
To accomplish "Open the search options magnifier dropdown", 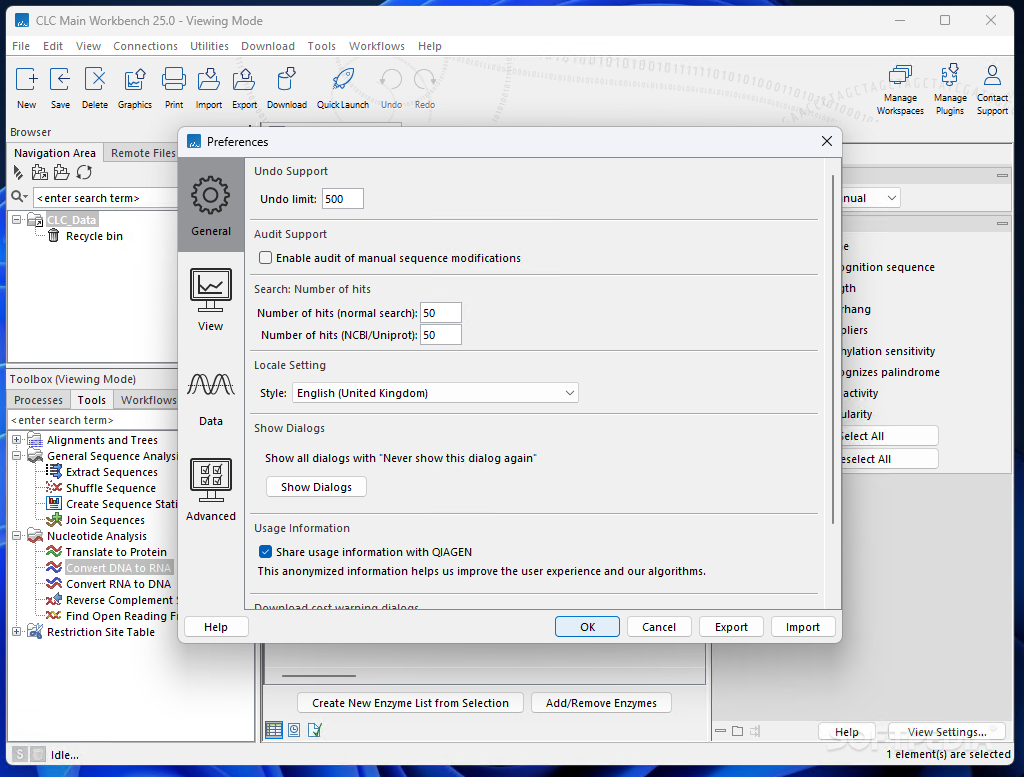I will click(20, 197).
